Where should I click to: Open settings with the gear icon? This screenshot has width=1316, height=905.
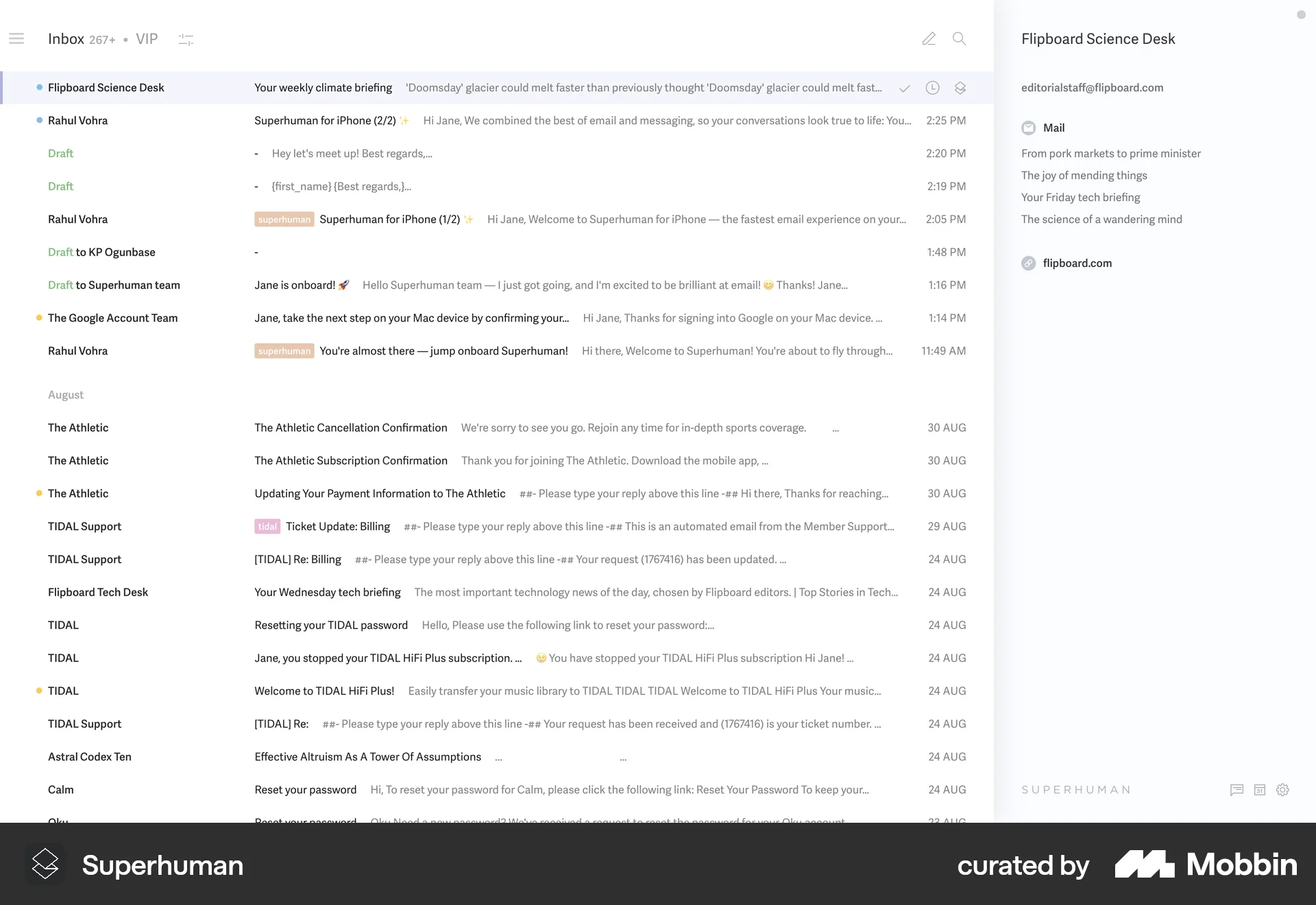[1282, 790]
